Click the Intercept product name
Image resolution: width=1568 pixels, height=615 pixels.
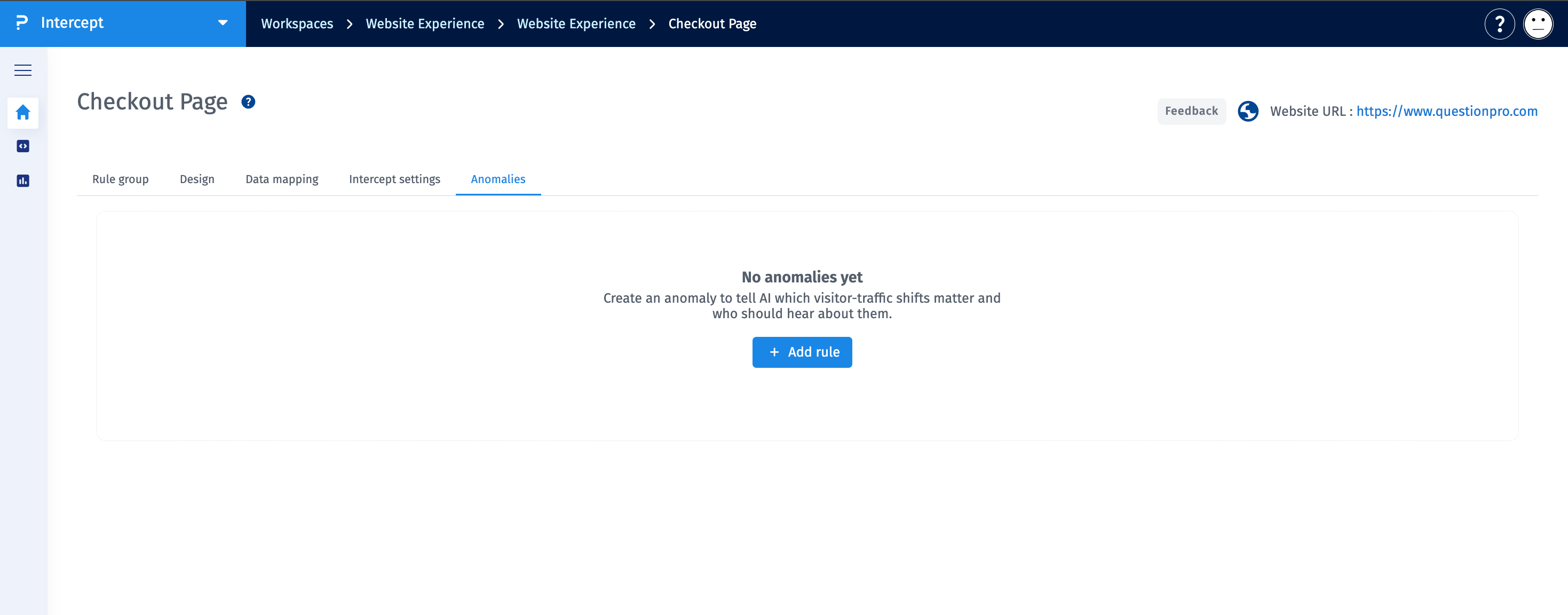(72, 22)
